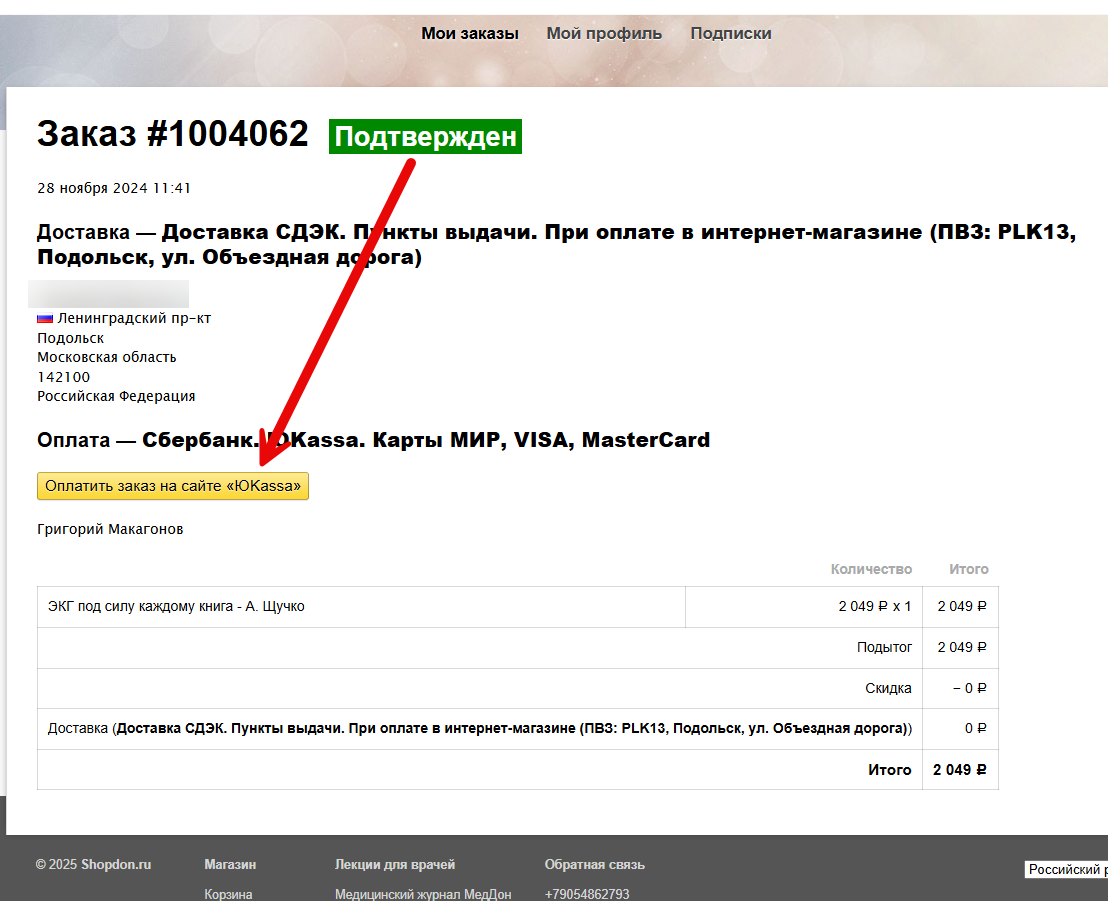Click the Количество column header
The image size is (1108, 901).
(871, 569)
